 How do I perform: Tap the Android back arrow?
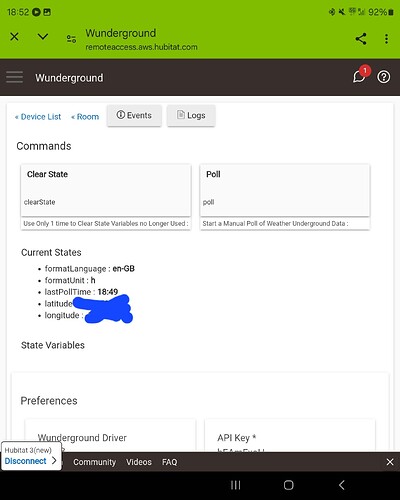click(x=341, y=485)
